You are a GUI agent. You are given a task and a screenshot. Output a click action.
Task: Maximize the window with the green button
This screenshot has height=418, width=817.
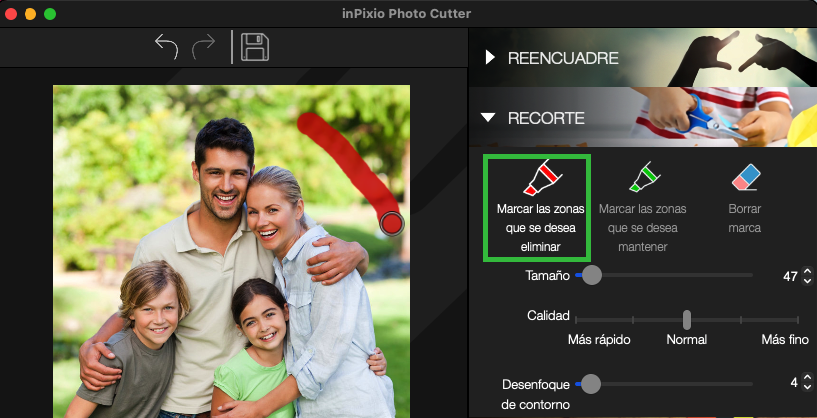50,14
